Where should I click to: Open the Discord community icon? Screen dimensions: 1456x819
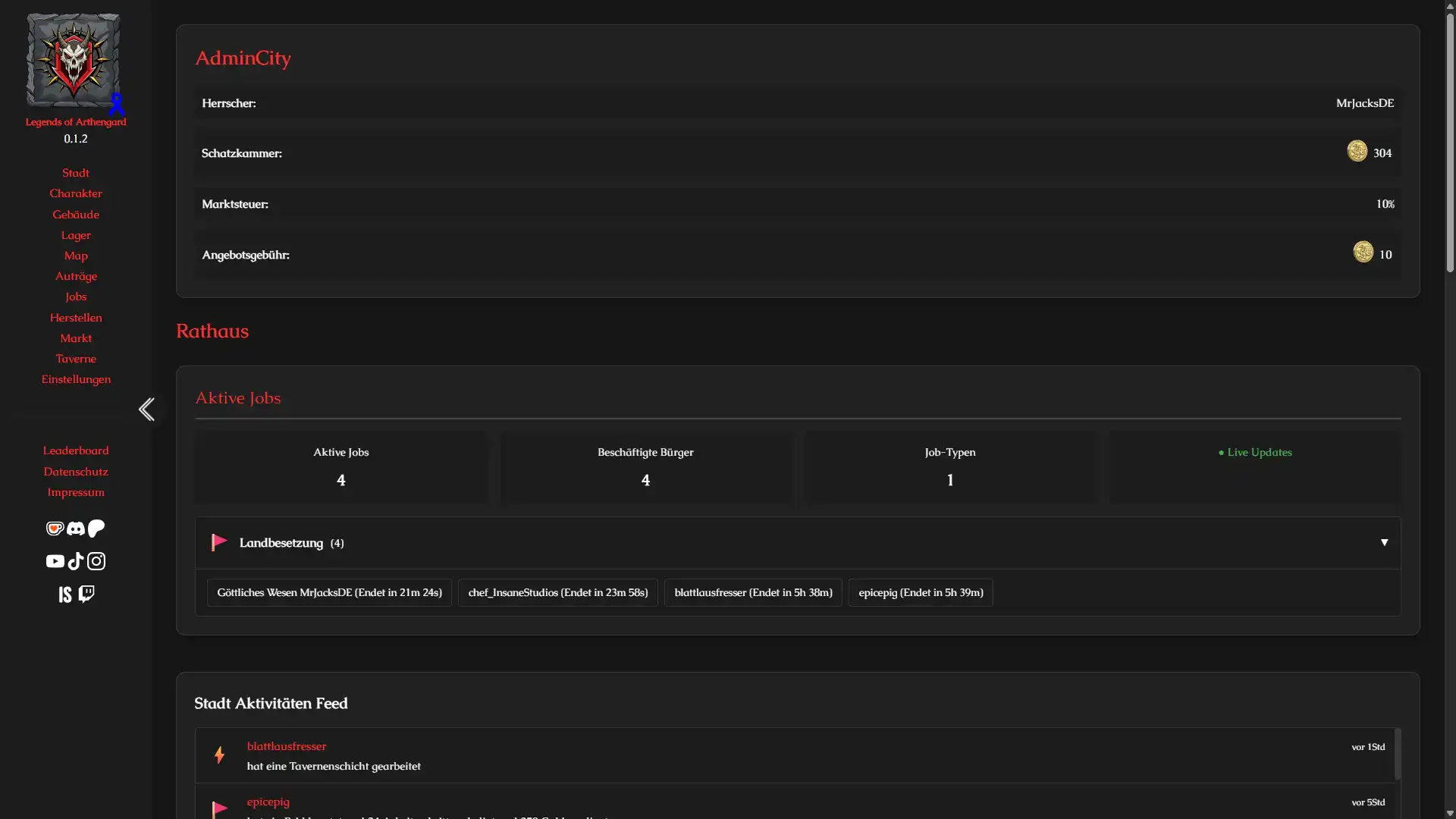pyautogui.click(x=75, y=529)
